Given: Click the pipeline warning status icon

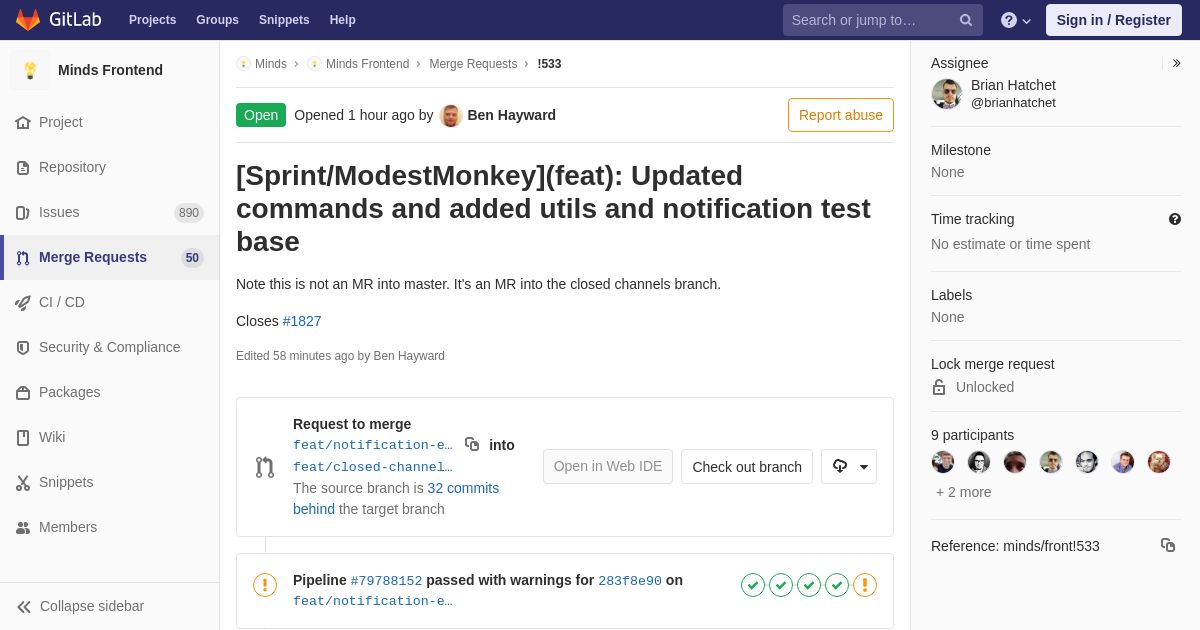Looking at the screenshot, I should (x=265, y=585).
